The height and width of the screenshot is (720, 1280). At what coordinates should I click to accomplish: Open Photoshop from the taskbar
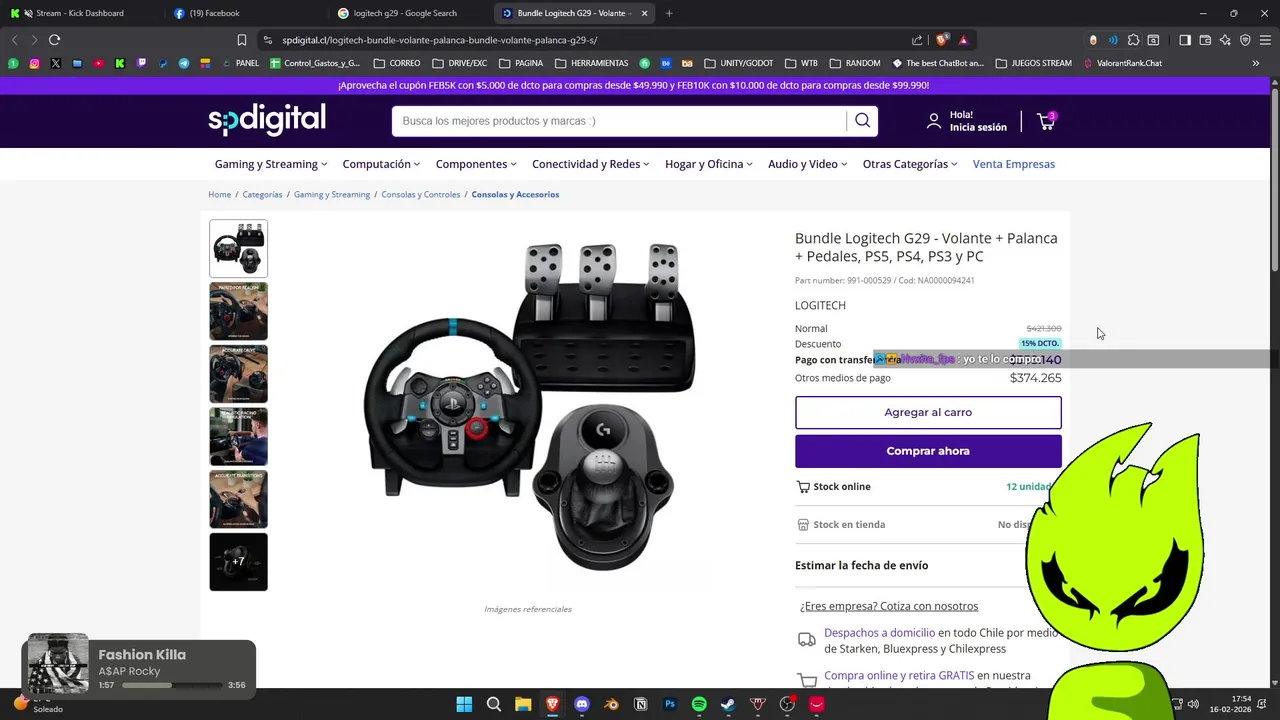670,704
